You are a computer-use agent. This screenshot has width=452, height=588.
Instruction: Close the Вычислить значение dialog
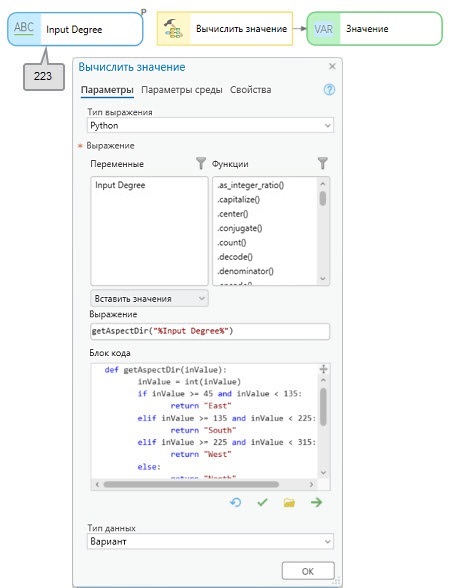click(x=332, y=66)
